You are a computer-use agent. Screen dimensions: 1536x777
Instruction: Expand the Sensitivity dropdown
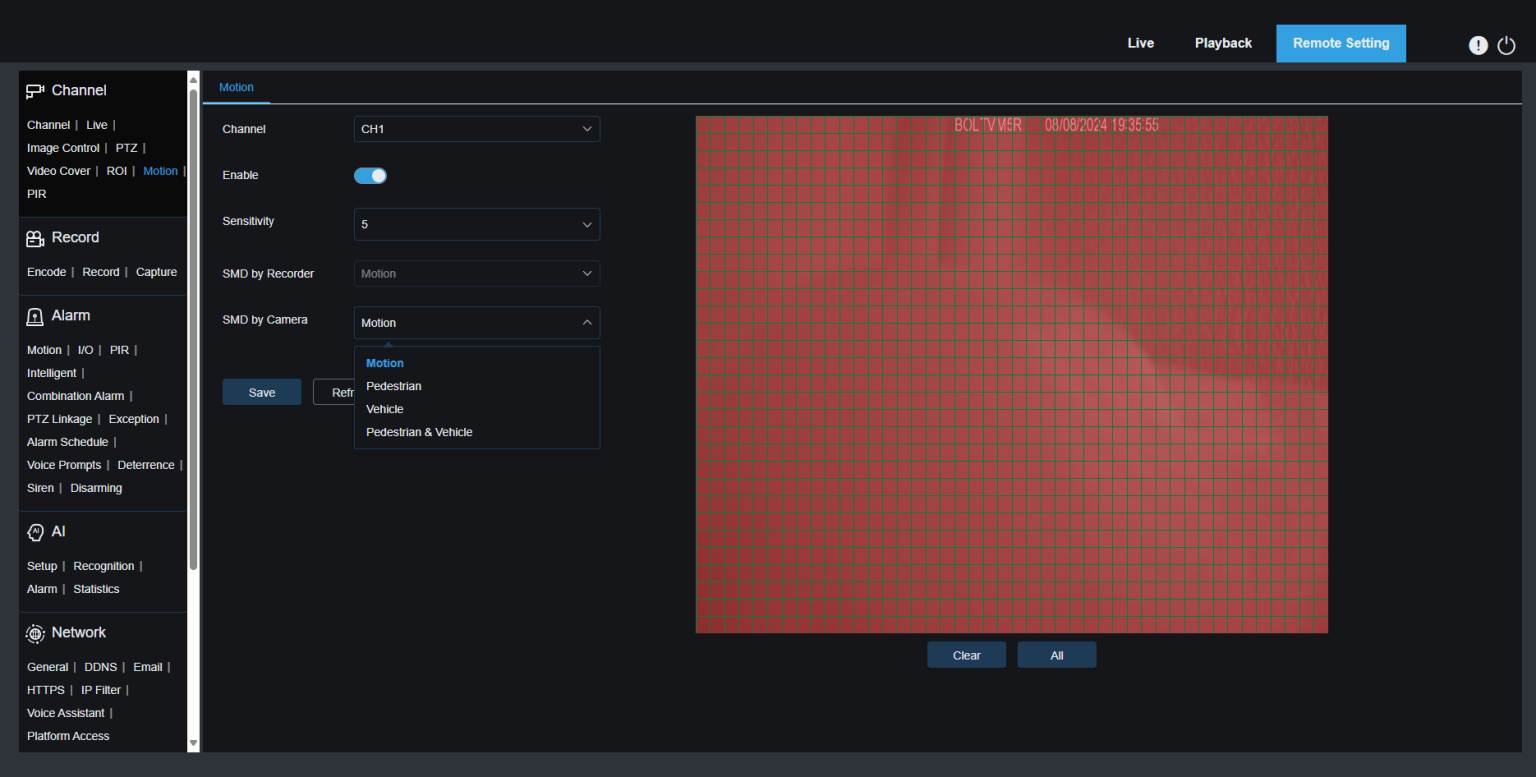tap(476, 225)
